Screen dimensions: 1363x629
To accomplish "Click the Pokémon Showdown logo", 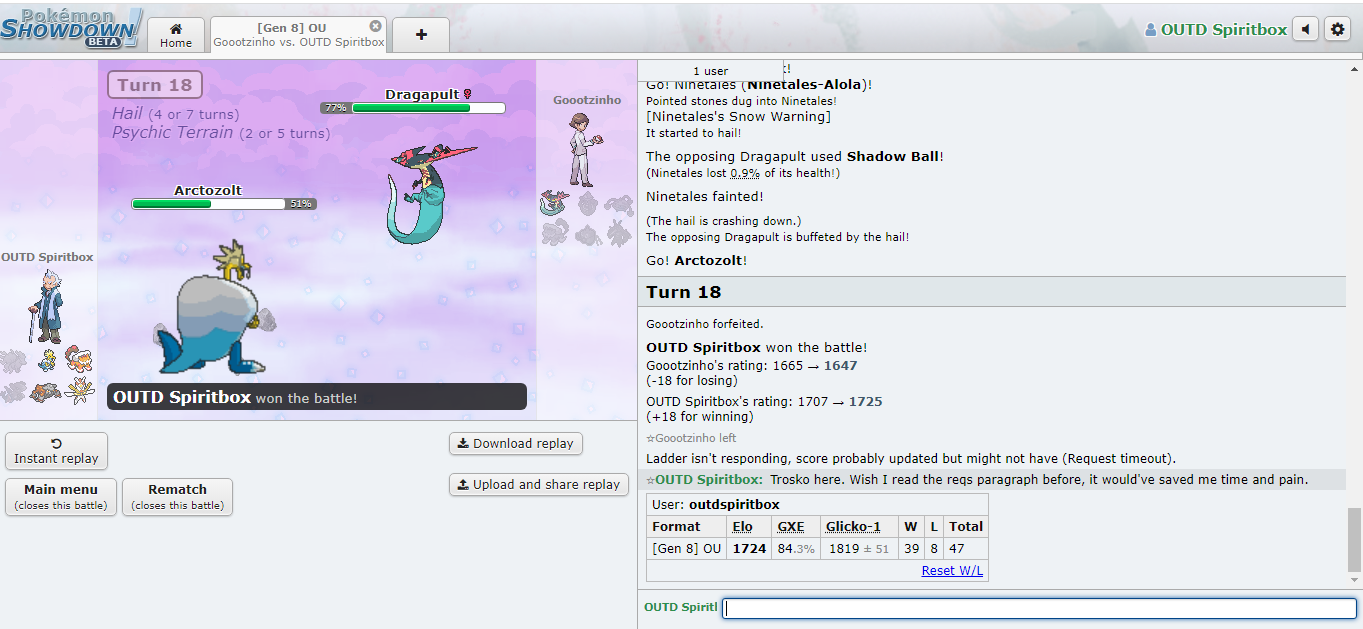I will click(x=70, y=27).
